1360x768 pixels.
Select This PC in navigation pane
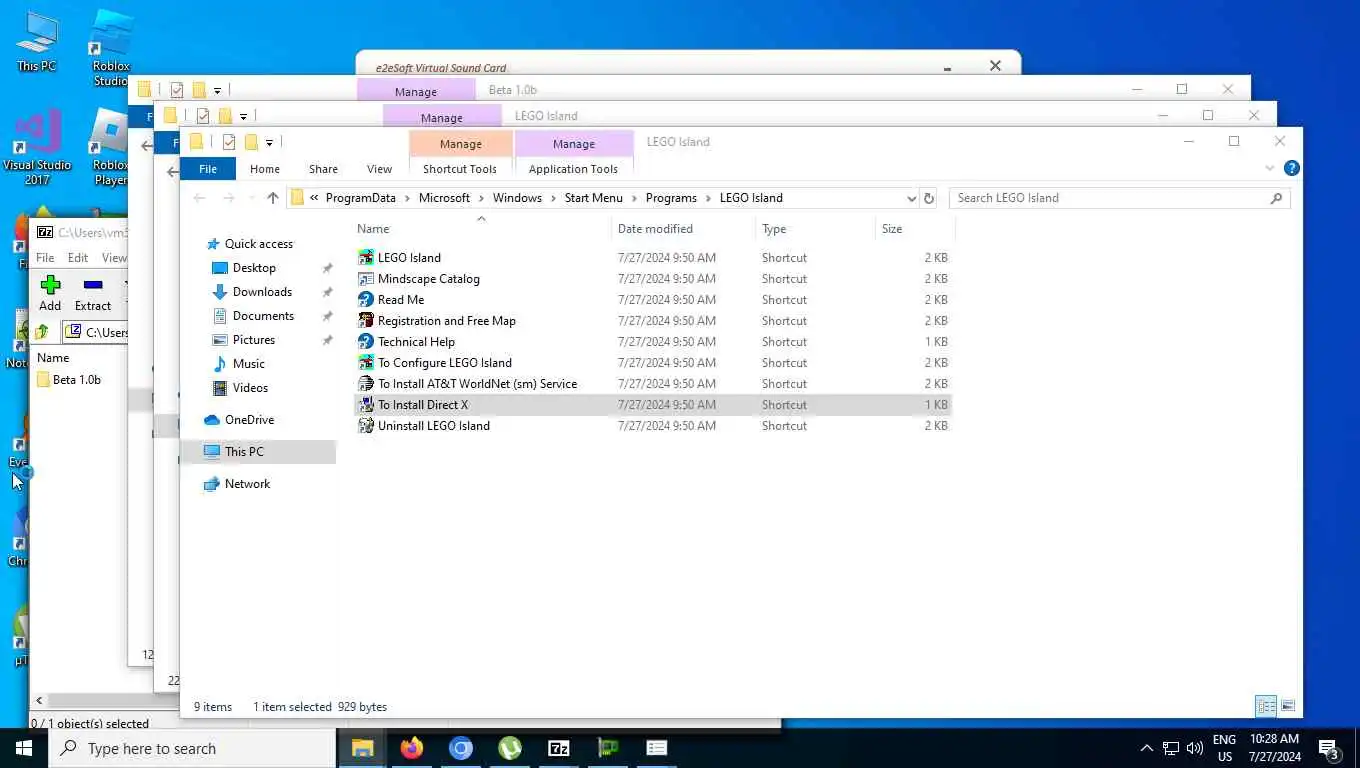coord(258,452)
